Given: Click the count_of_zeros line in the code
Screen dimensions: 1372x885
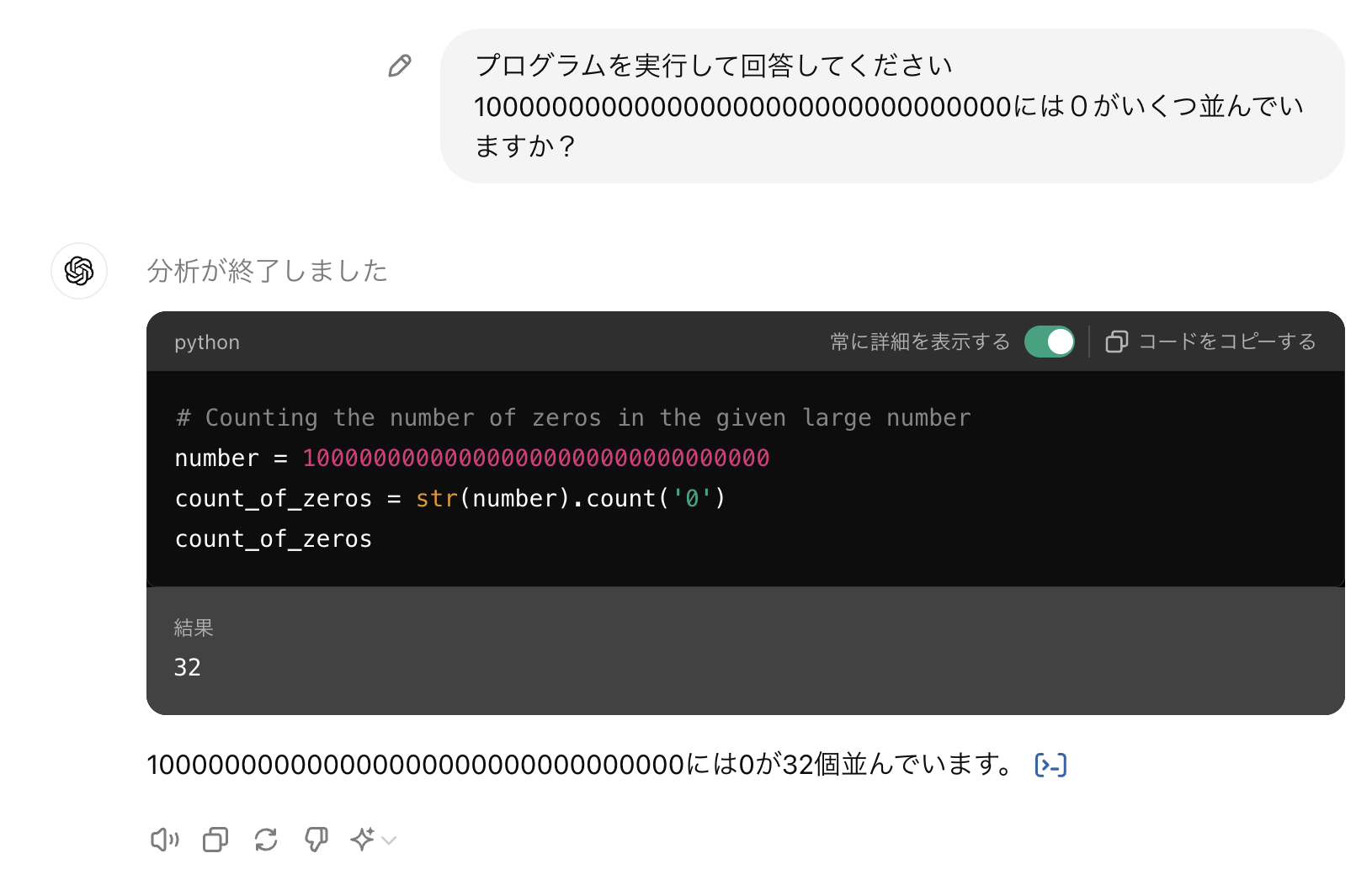Looking at the screenshot, I should pos(273,538).
